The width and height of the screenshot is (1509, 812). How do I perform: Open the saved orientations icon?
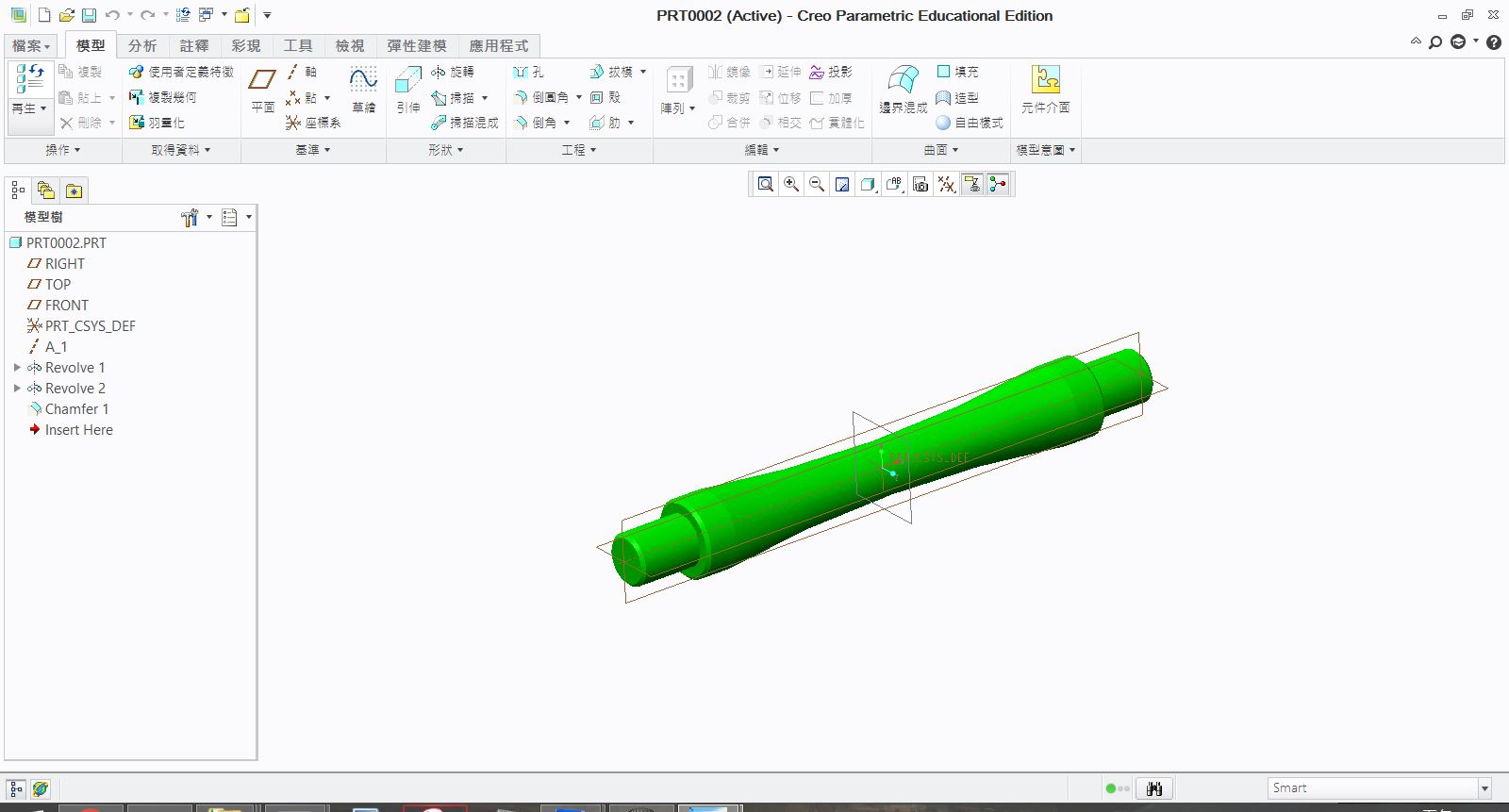click(894, 184)
